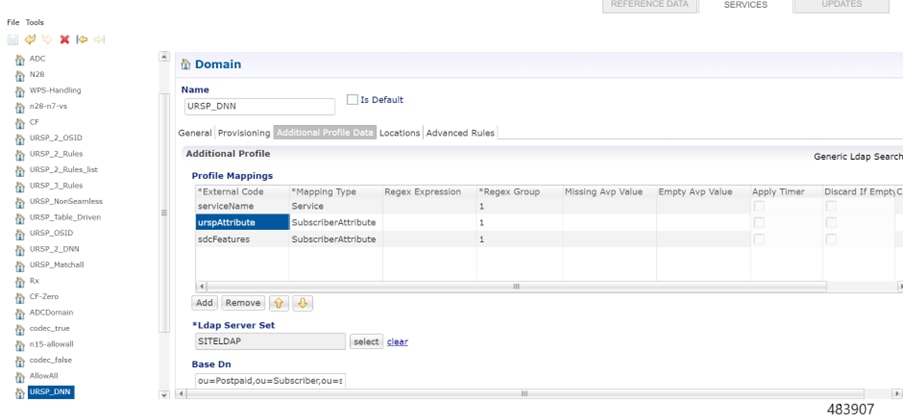Click the house icon beside Rx domain
The image size is (913, 420).
(20, 281)
